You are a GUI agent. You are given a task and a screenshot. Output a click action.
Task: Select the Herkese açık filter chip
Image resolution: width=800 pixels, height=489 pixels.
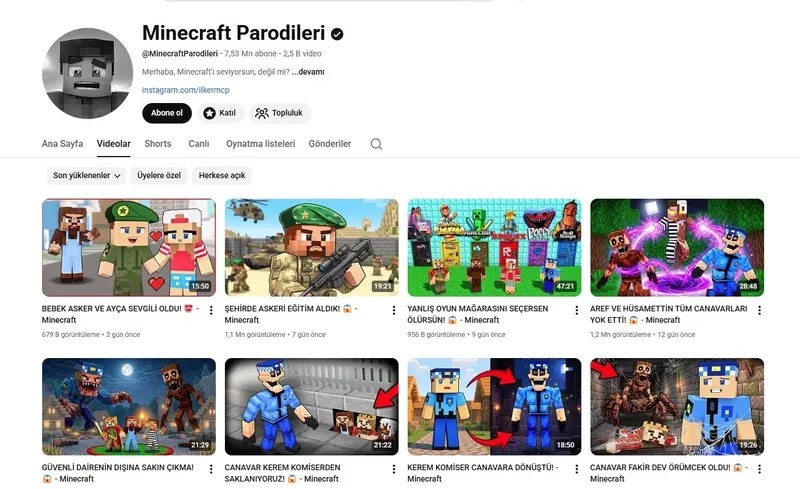coord(222,176)
